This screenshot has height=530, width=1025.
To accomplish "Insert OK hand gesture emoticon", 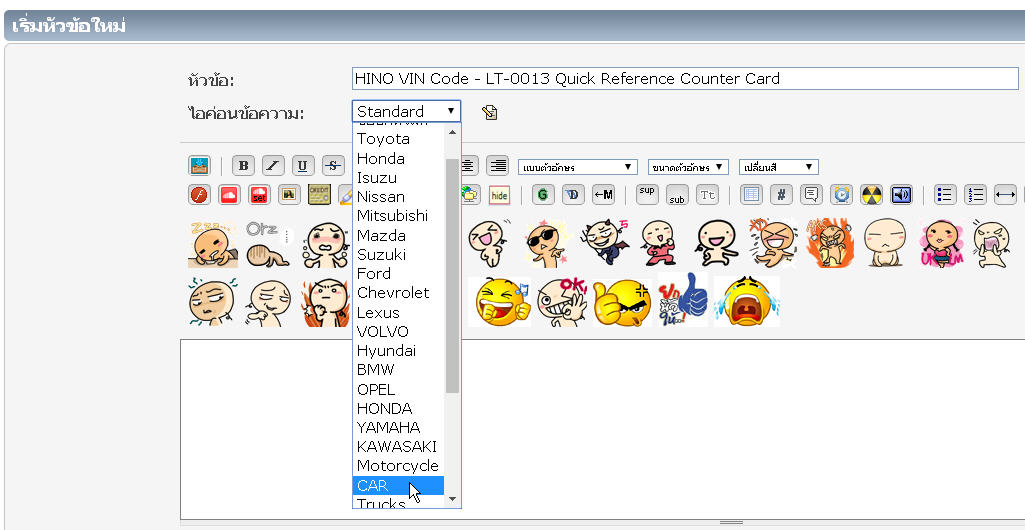I will click(562, 301).
